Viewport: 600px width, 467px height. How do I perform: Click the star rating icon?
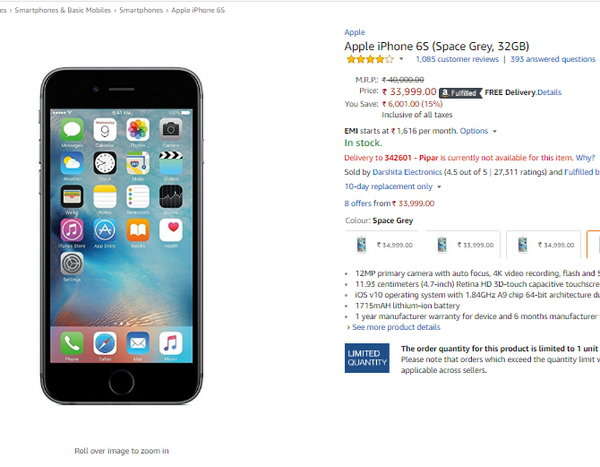370,59
